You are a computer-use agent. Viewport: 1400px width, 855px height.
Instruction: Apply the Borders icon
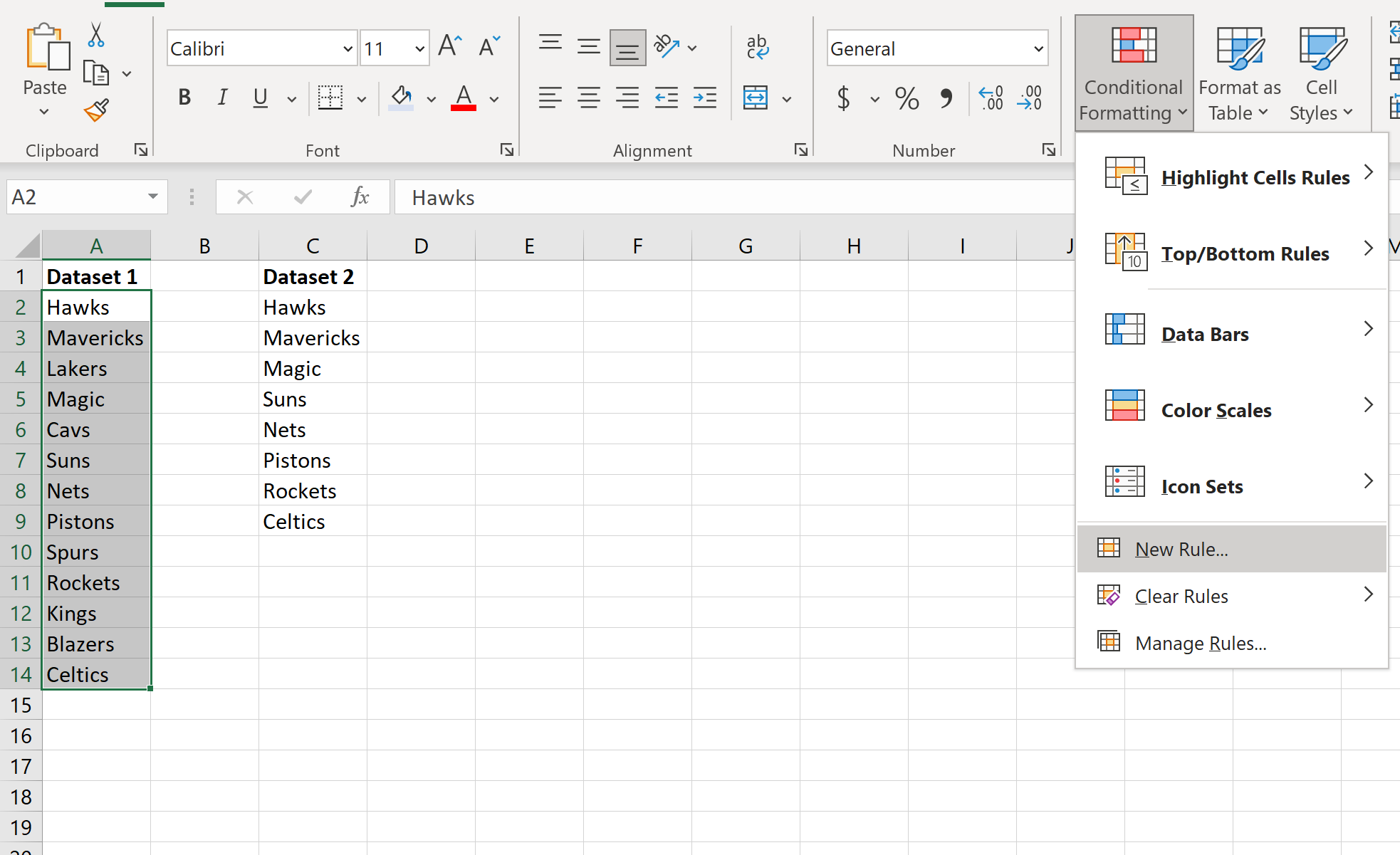330,98
